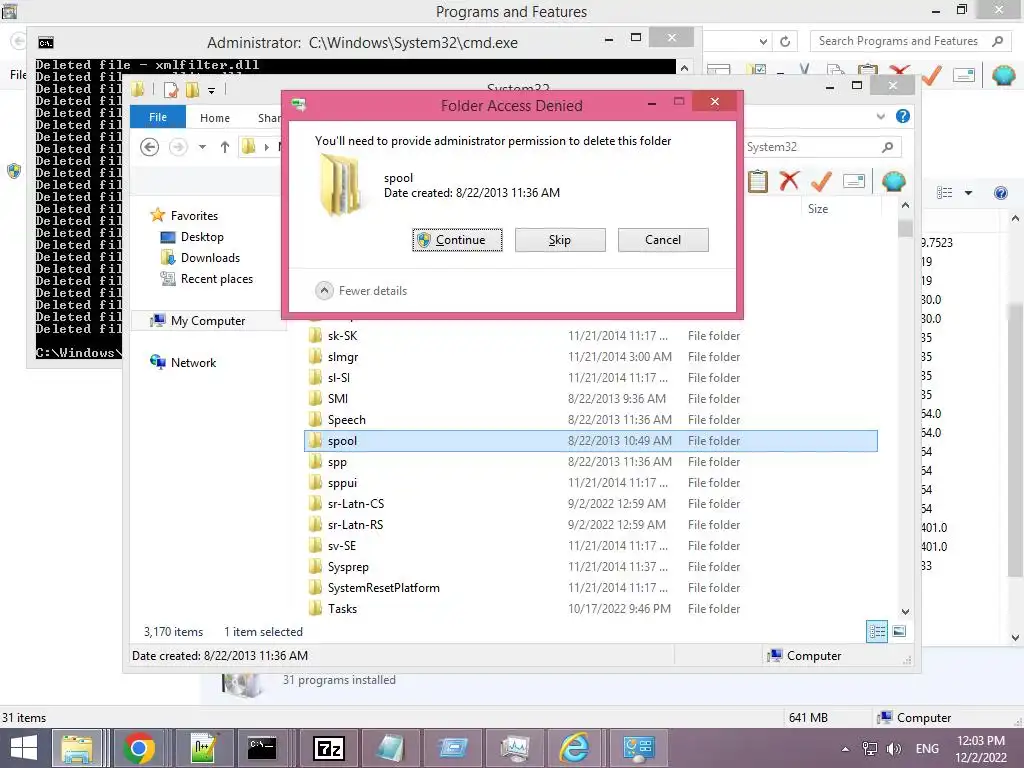Click file list scrollbar up arrow
The height and width of the screenshot is (768, 1024).
(905, 206)
